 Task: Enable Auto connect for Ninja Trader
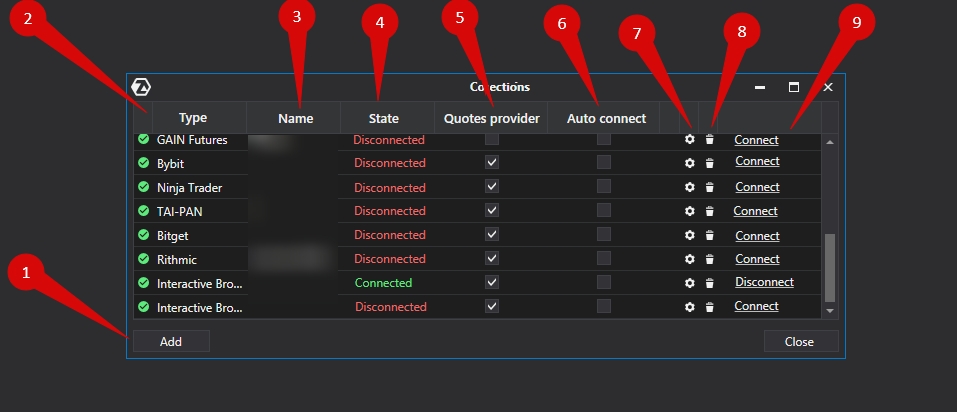603,187
